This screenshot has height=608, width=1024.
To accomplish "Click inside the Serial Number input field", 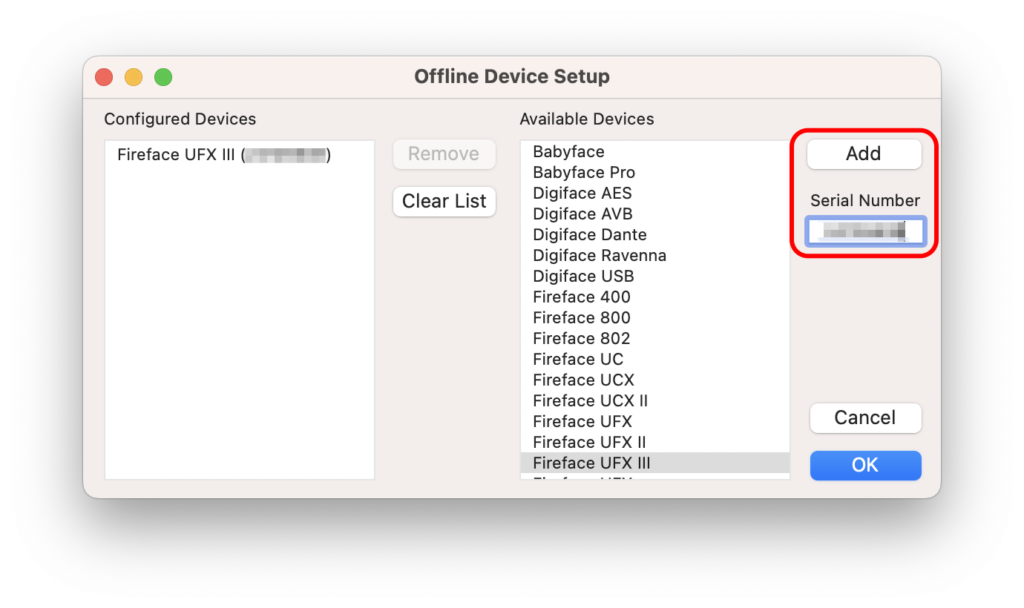I will tap(865, 231).
